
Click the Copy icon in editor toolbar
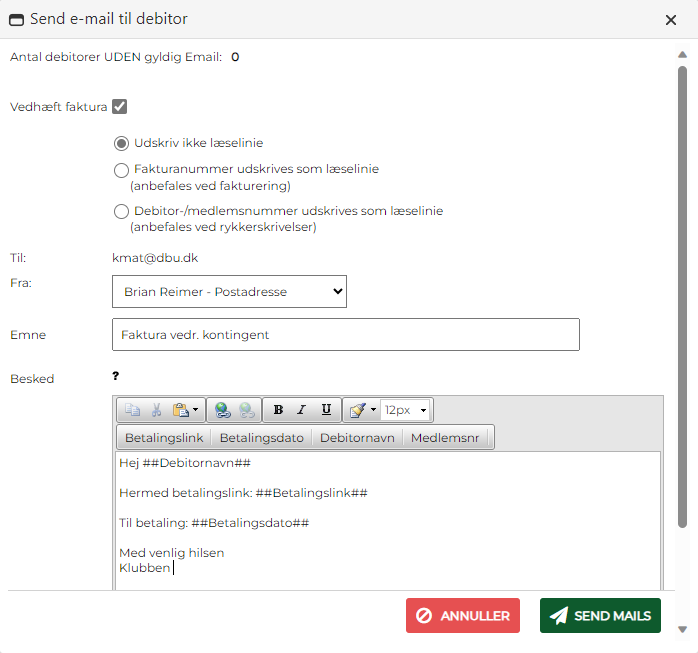pos(133,410)
